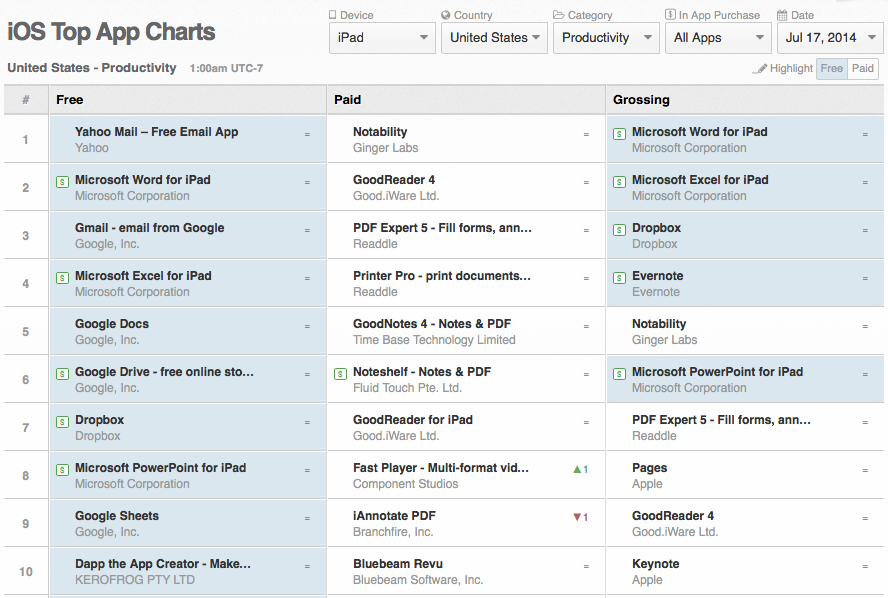Click in-app purchase icon beside Microsoft Excel in Free

point(62,278)
